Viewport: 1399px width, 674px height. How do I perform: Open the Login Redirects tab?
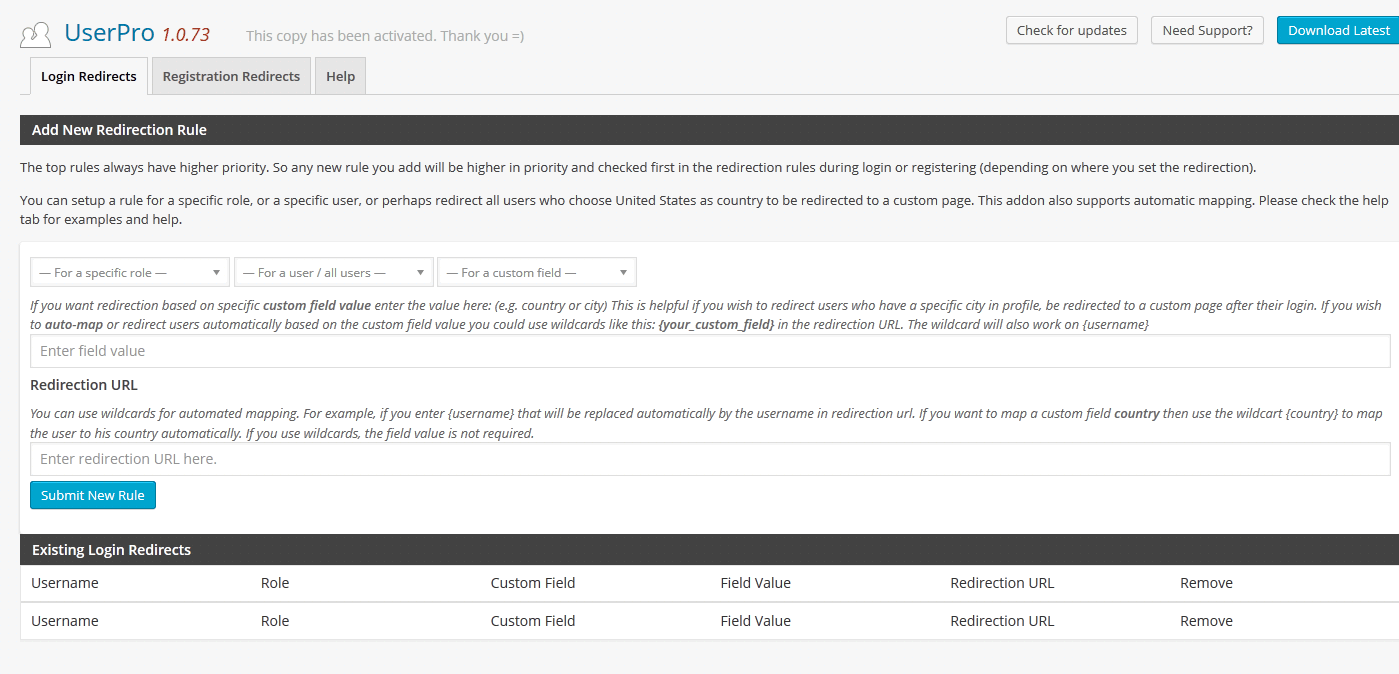pyautogui.click(x=89, y=76)
